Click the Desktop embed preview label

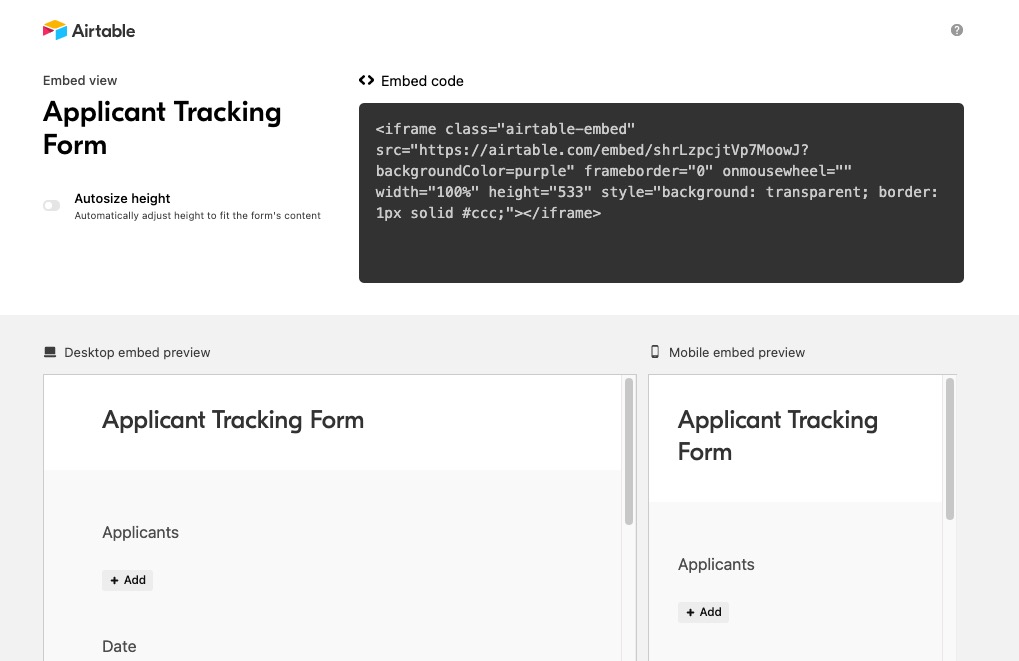[x=137, y=352]
